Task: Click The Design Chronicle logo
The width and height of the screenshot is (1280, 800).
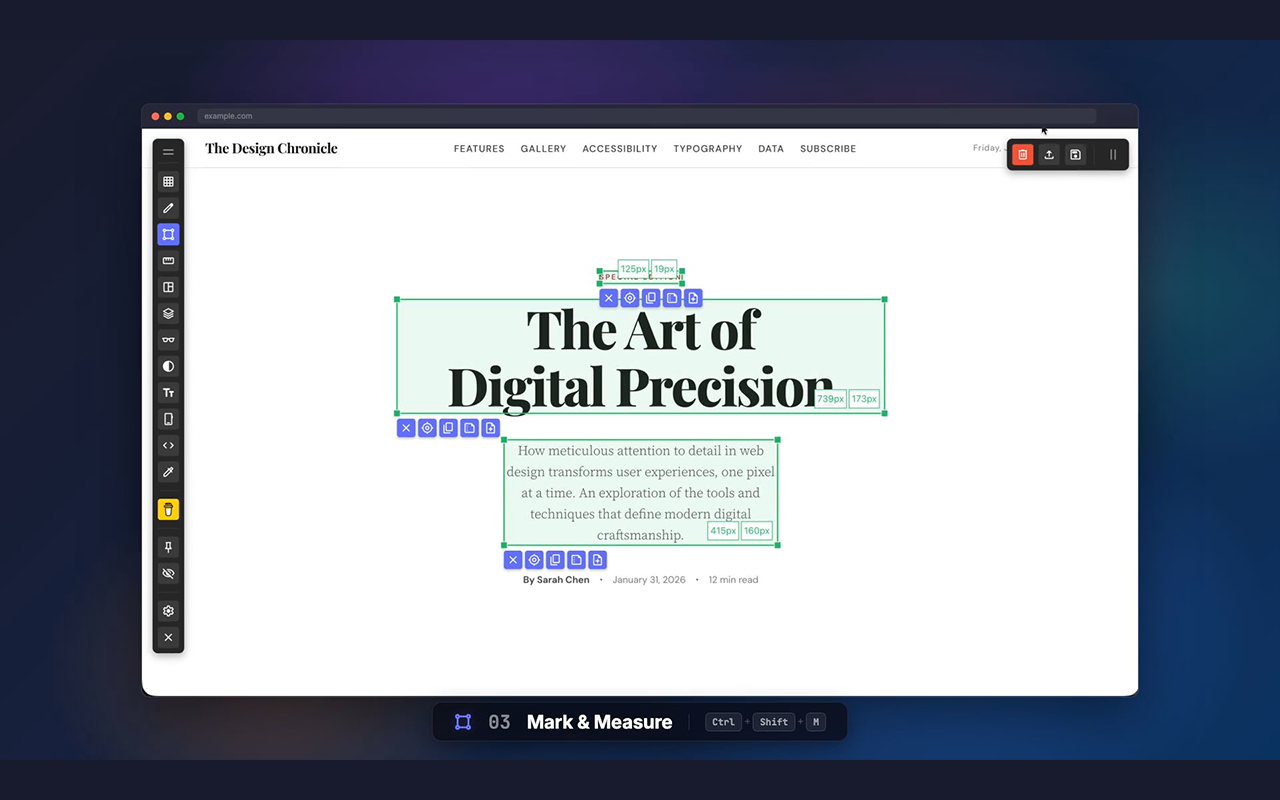Action: (x=271, y=148)
